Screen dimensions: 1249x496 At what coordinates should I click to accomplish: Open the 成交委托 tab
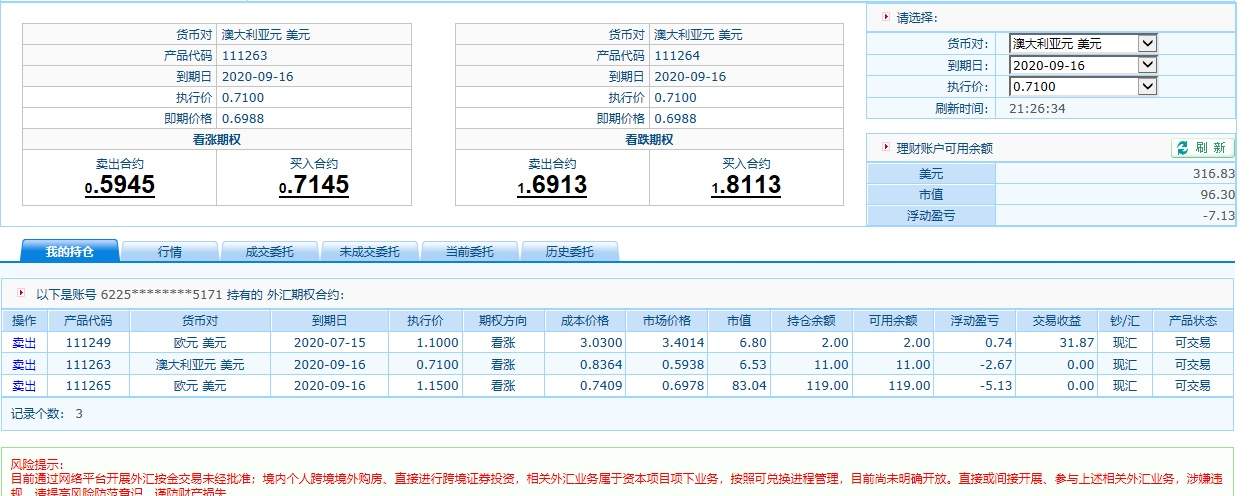(x=270, y=251)
